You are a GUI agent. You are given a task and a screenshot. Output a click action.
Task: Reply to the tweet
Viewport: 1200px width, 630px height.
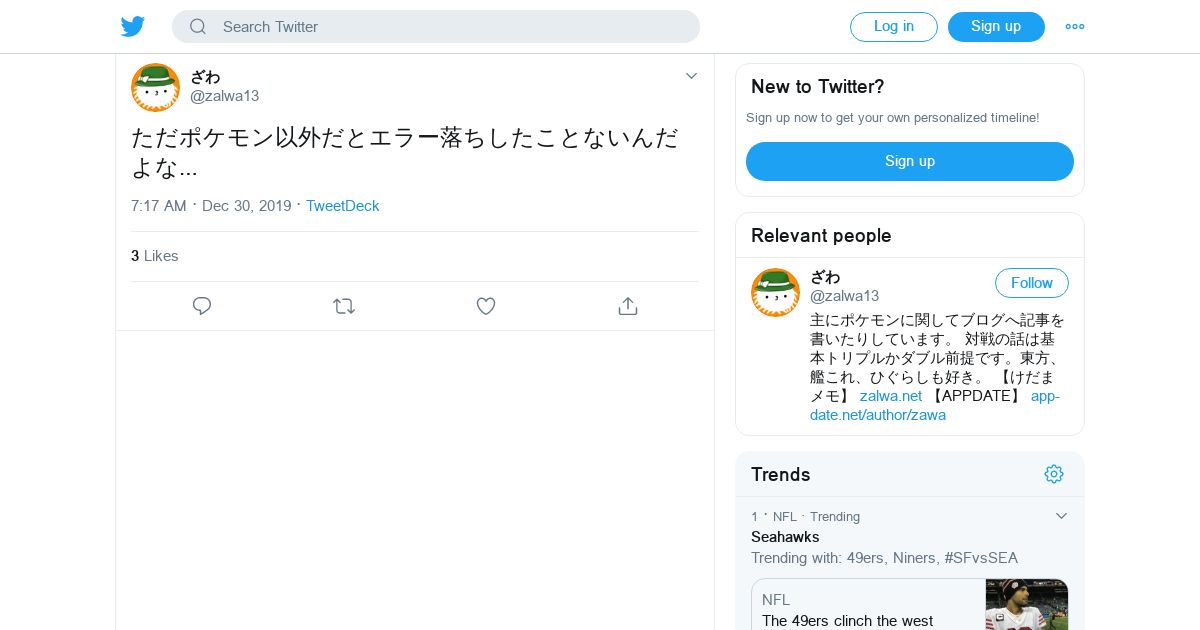coord(202,306)
